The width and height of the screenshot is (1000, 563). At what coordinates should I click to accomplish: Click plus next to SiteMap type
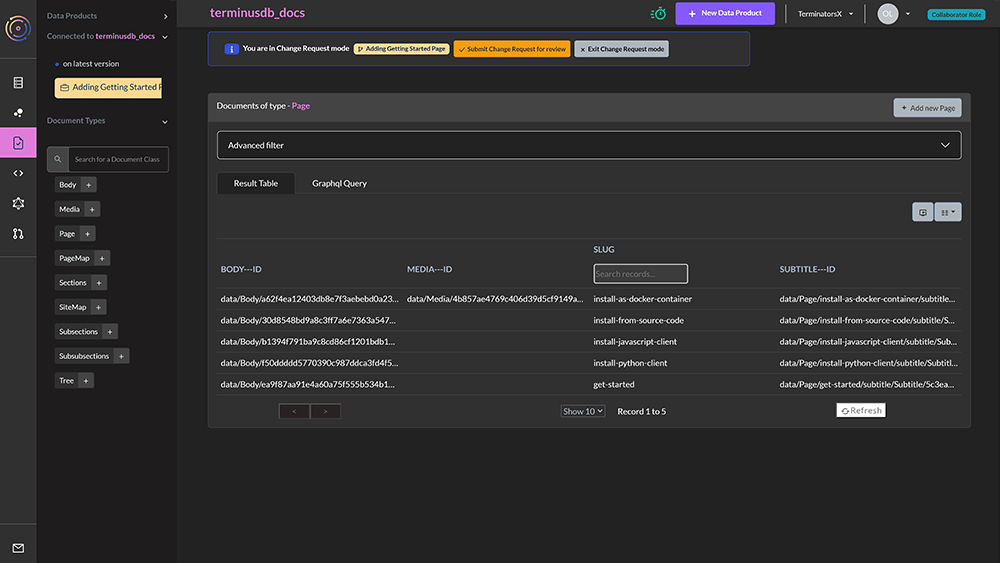pos(98,307)
